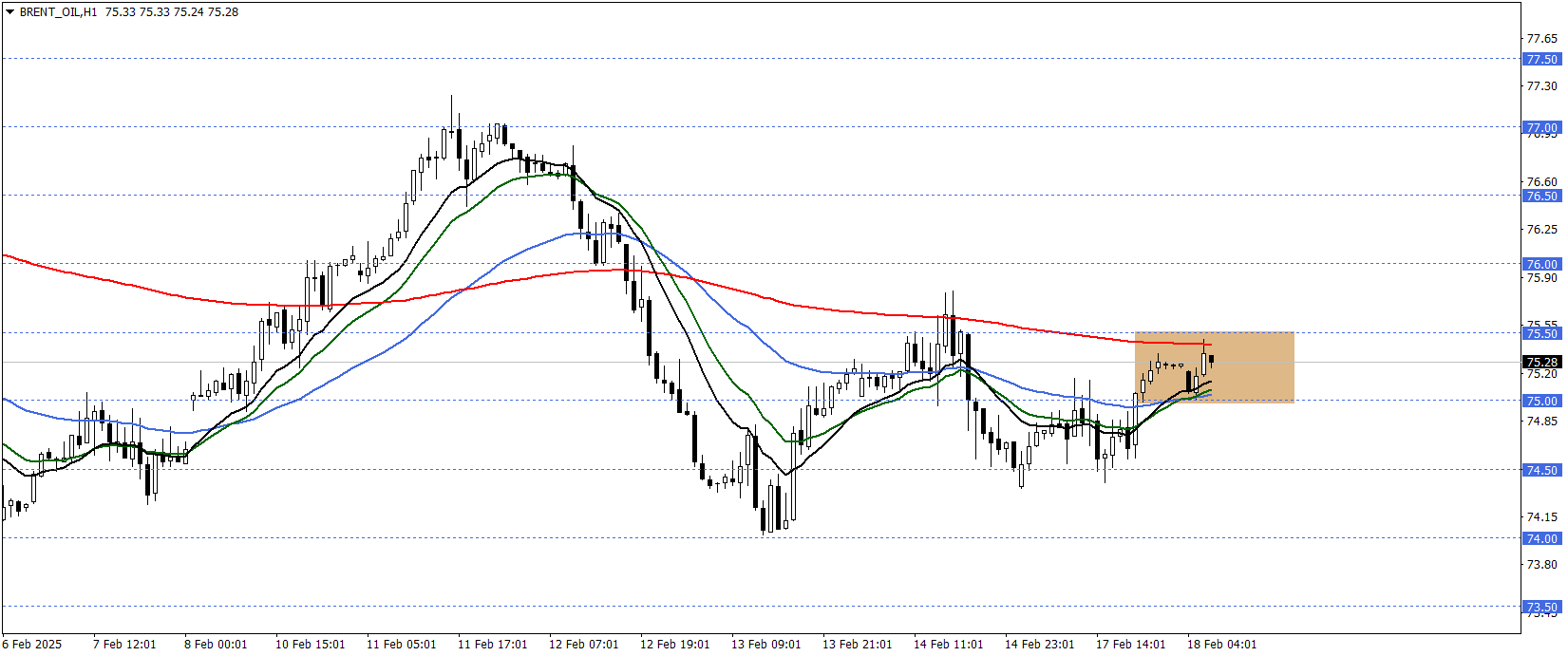Click the 76.50 horizontal level price label
The height and width of the screenshot is (656, 1568).
[1541, 196]
